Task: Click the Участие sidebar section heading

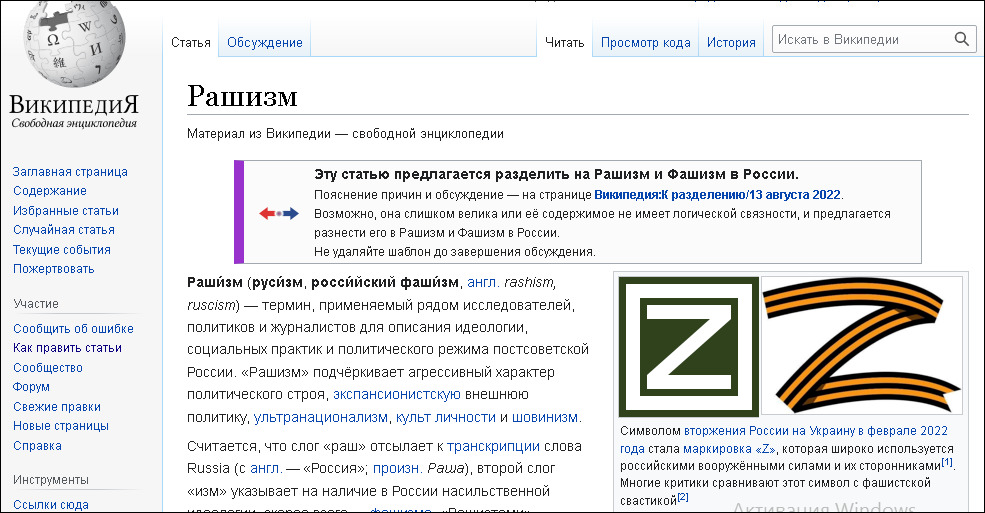Action: 36,304
